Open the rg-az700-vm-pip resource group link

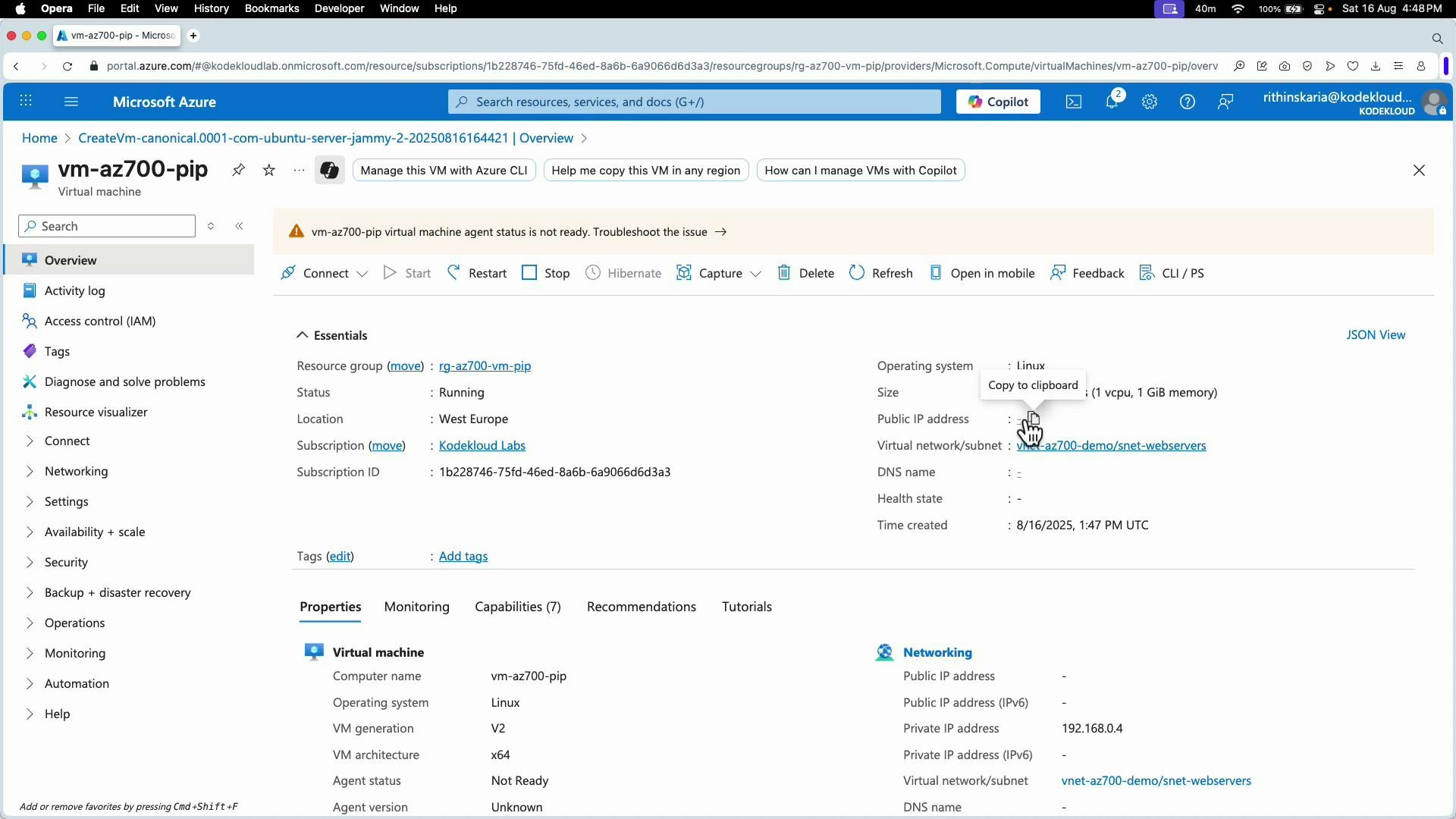pos(485,366)
